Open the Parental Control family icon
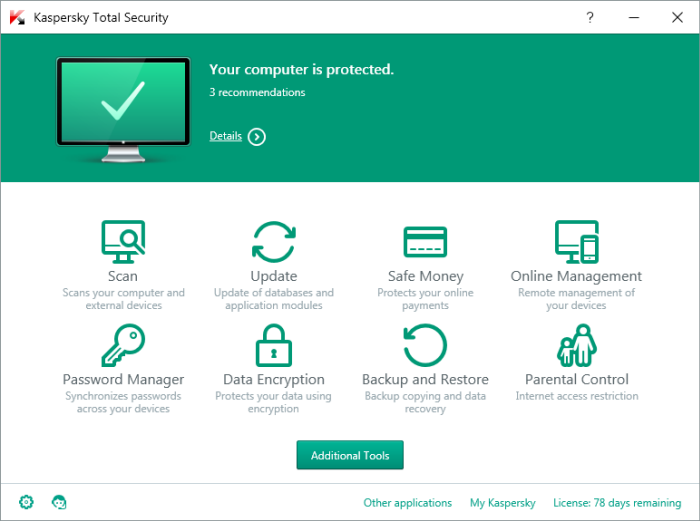This screenshot has height=521, width=700. (576, 345)
